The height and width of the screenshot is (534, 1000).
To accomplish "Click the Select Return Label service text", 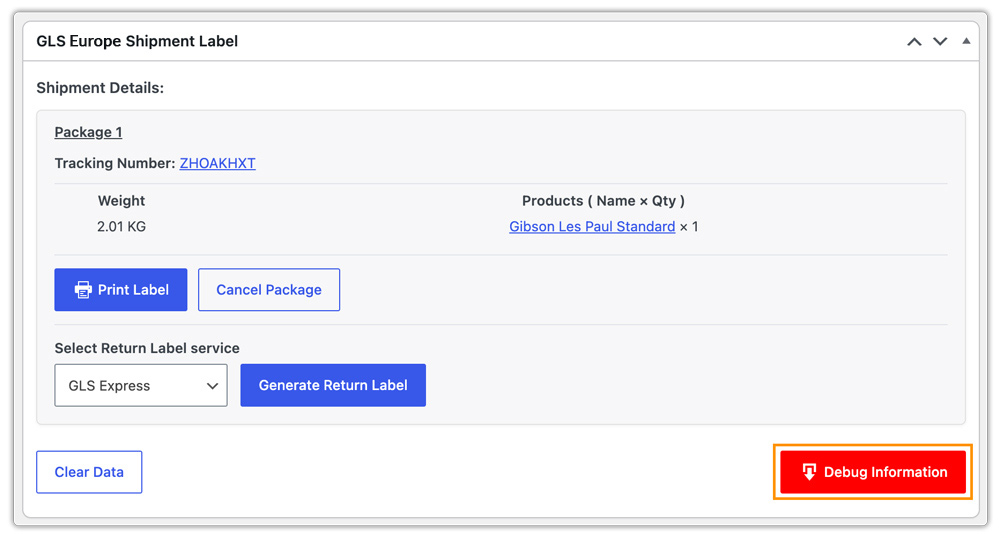I will [x=147, y=348].
